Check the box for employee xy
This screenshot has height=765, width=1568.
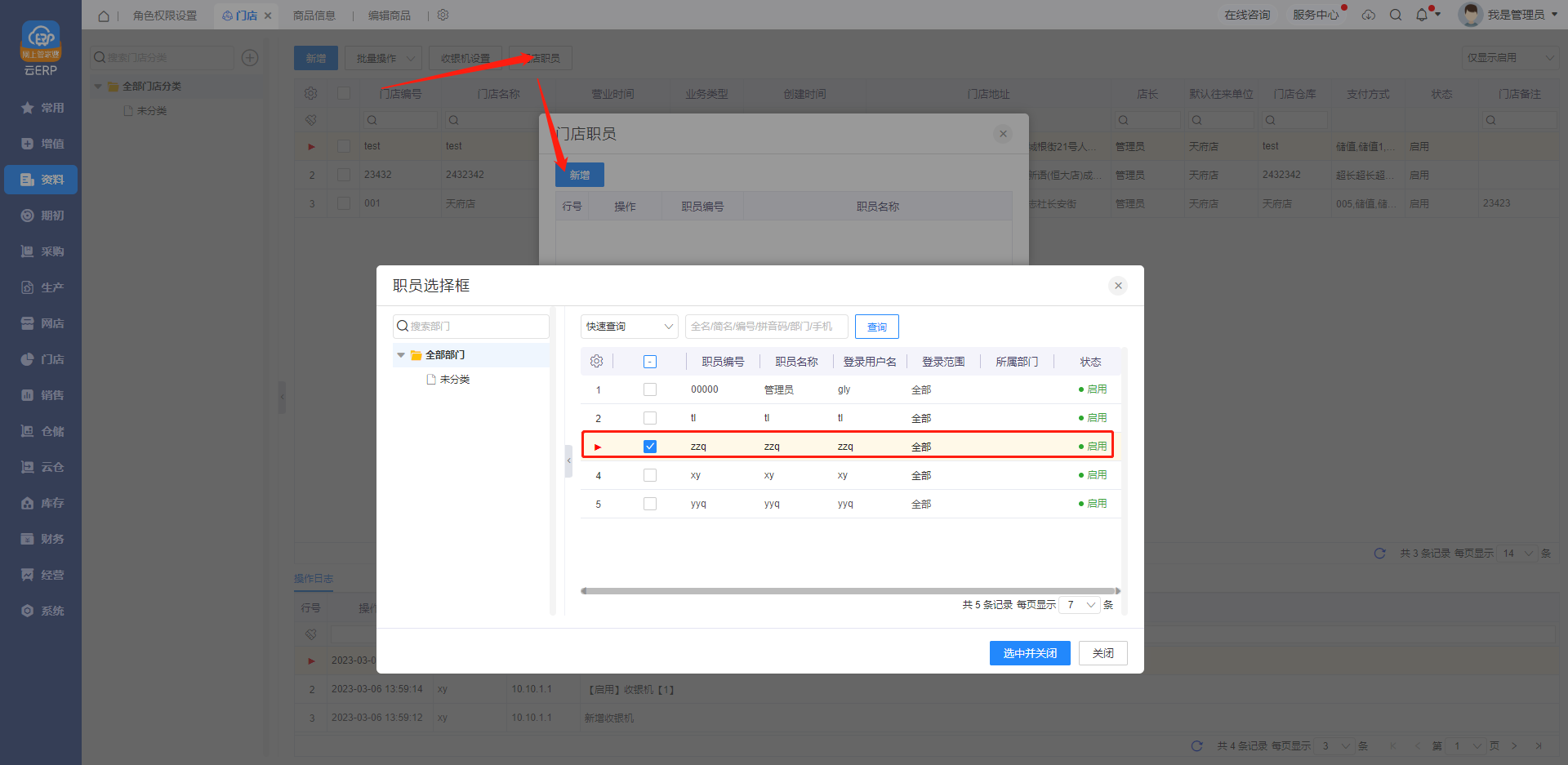coord(650,475)
